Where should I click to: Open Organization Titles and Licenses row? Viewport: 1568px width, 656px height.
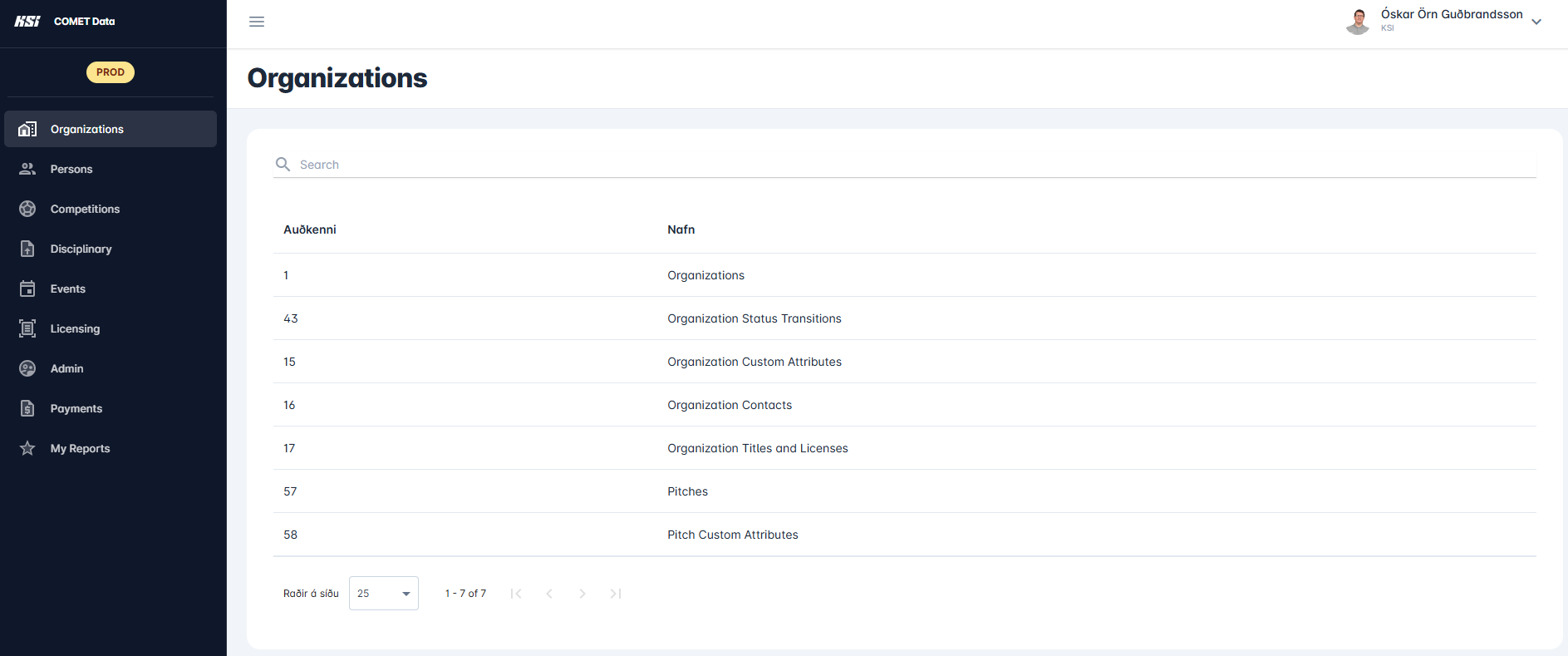click(x=757, y=448)
